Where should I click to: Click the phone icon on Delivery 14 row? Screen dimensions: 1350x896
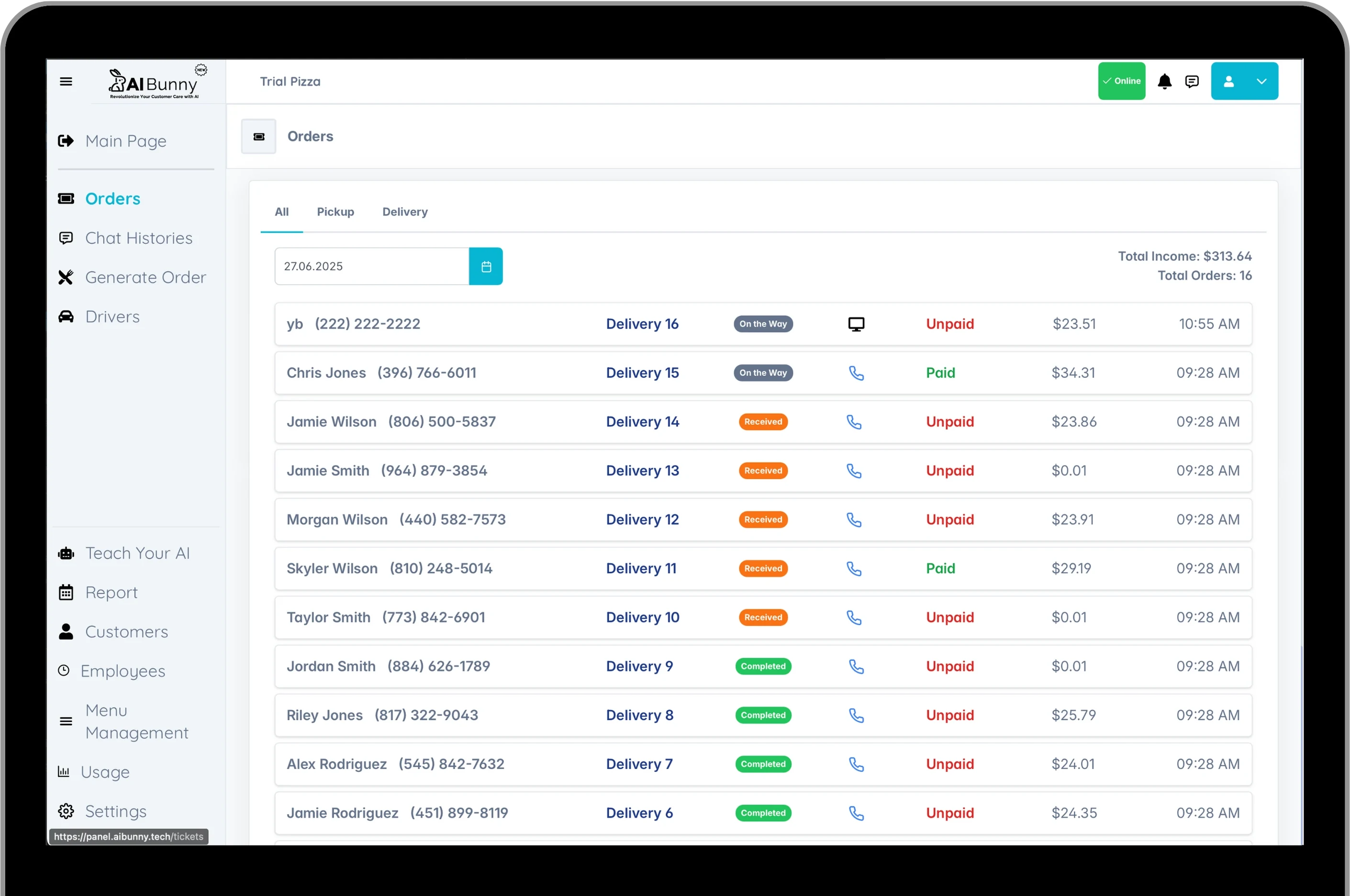tap(853, 422)
